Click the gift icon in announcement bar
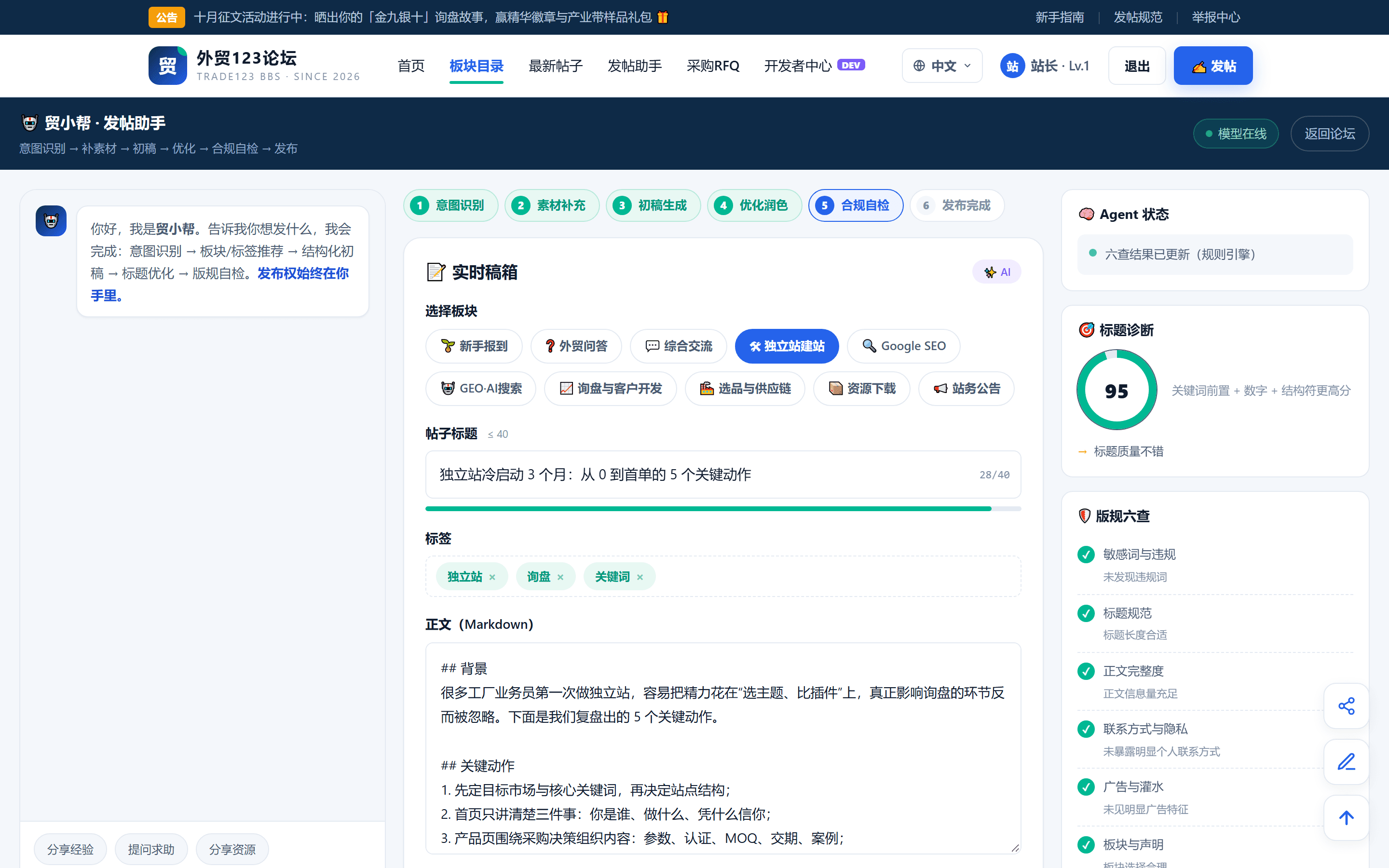This screenshot has height=868, width=1389. pos(662,17)
